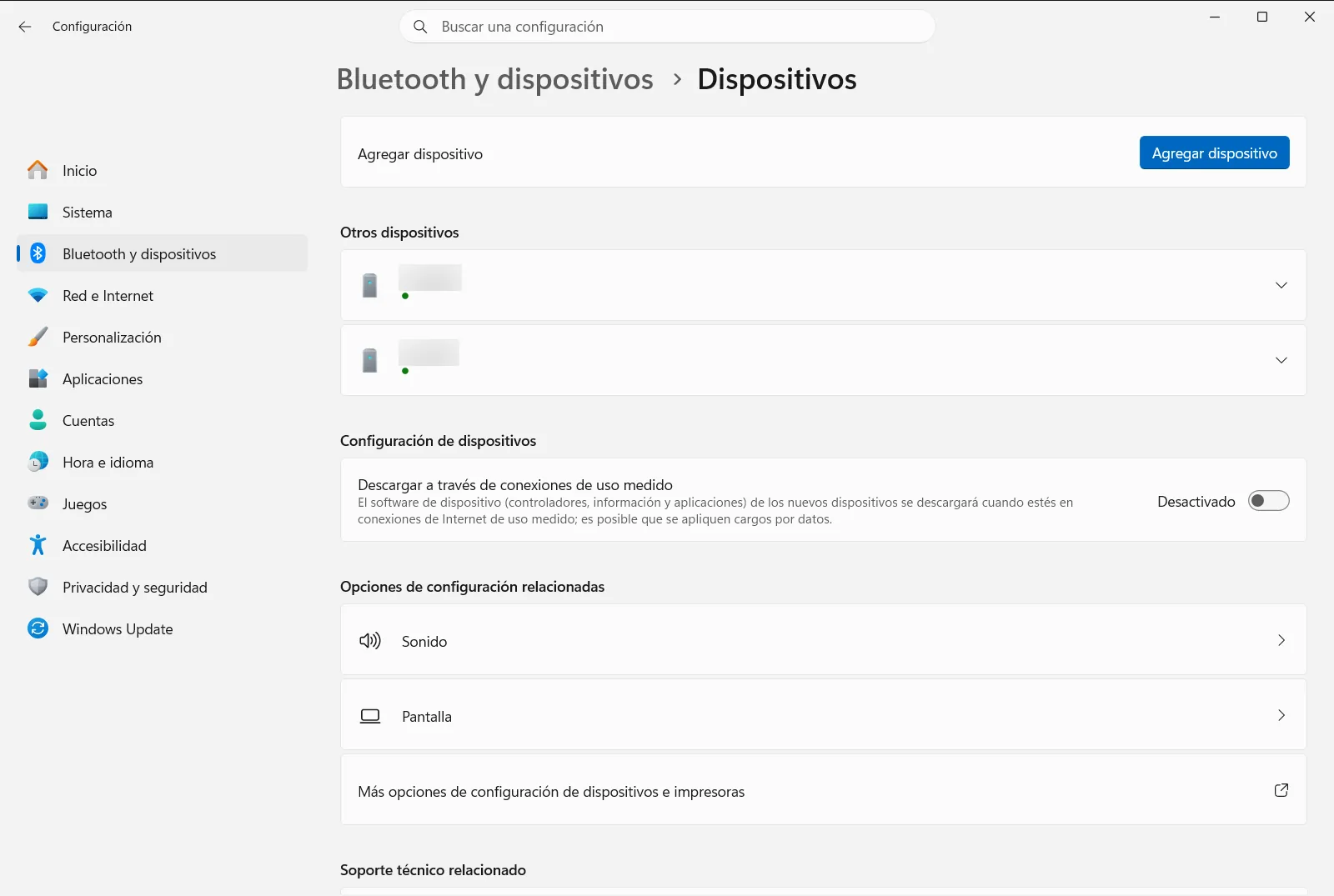
Task: Click the Privacidad y seguridad shield icon
Action: (38, 587)
